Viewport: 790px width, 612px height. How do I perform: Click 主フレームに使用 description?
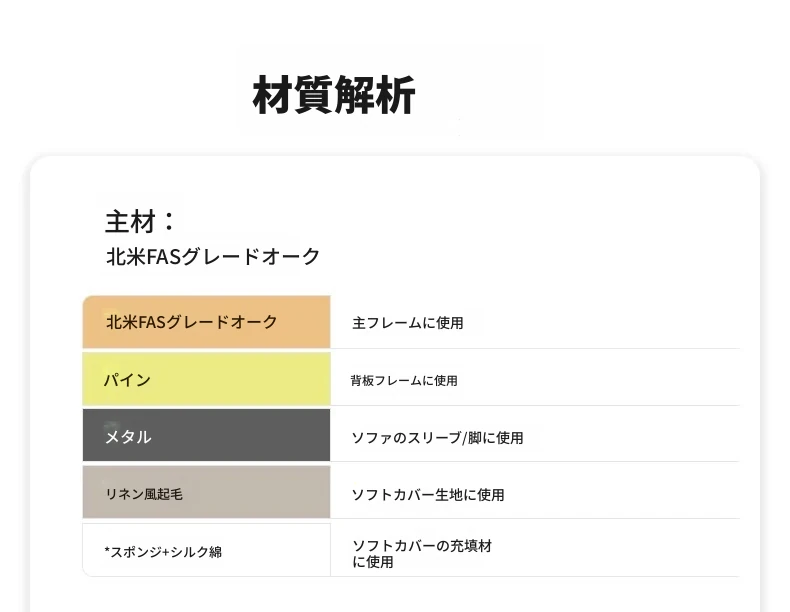tap(408, 323)
